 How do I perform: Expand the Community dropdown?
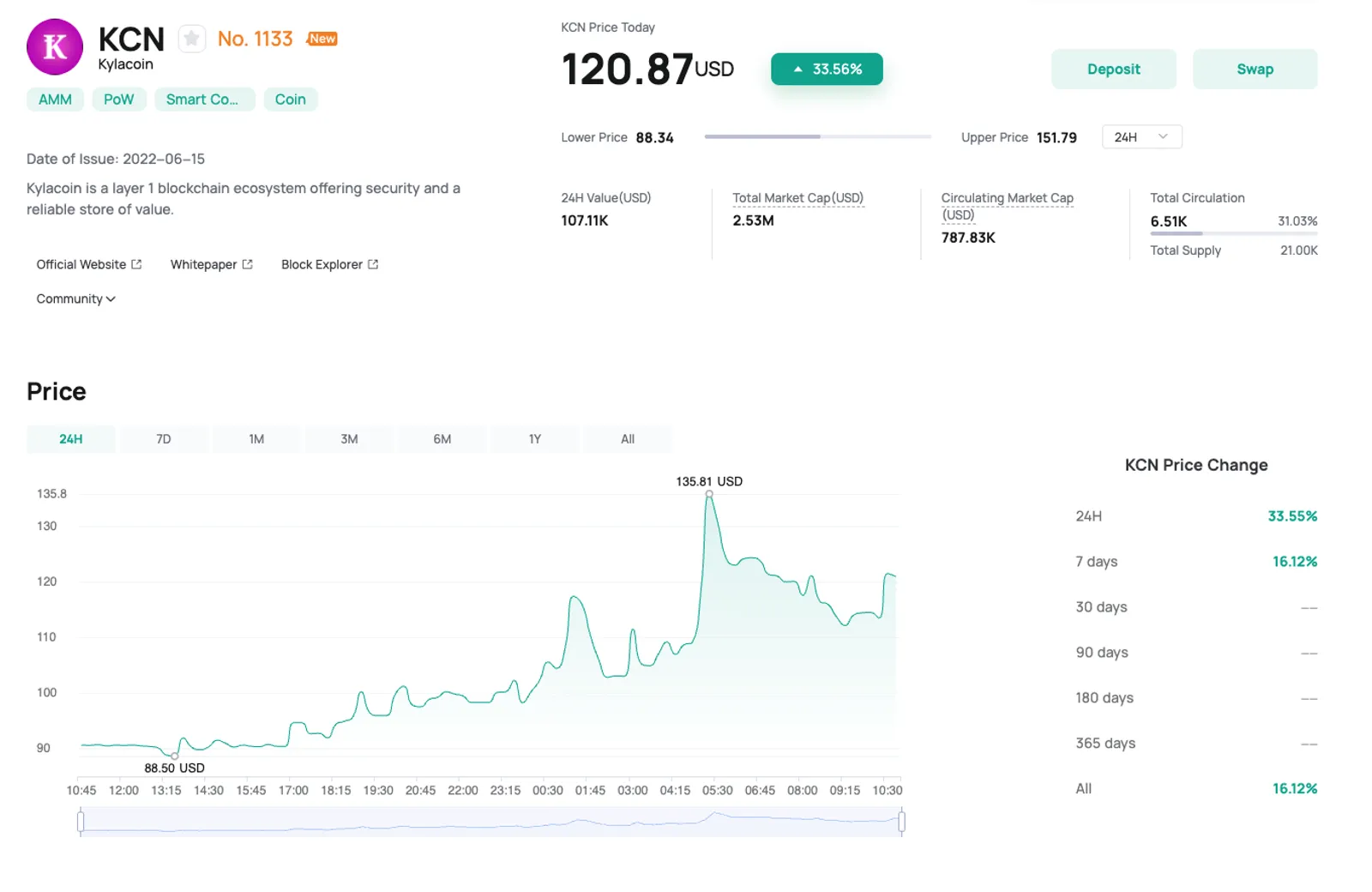pos(75,298)
